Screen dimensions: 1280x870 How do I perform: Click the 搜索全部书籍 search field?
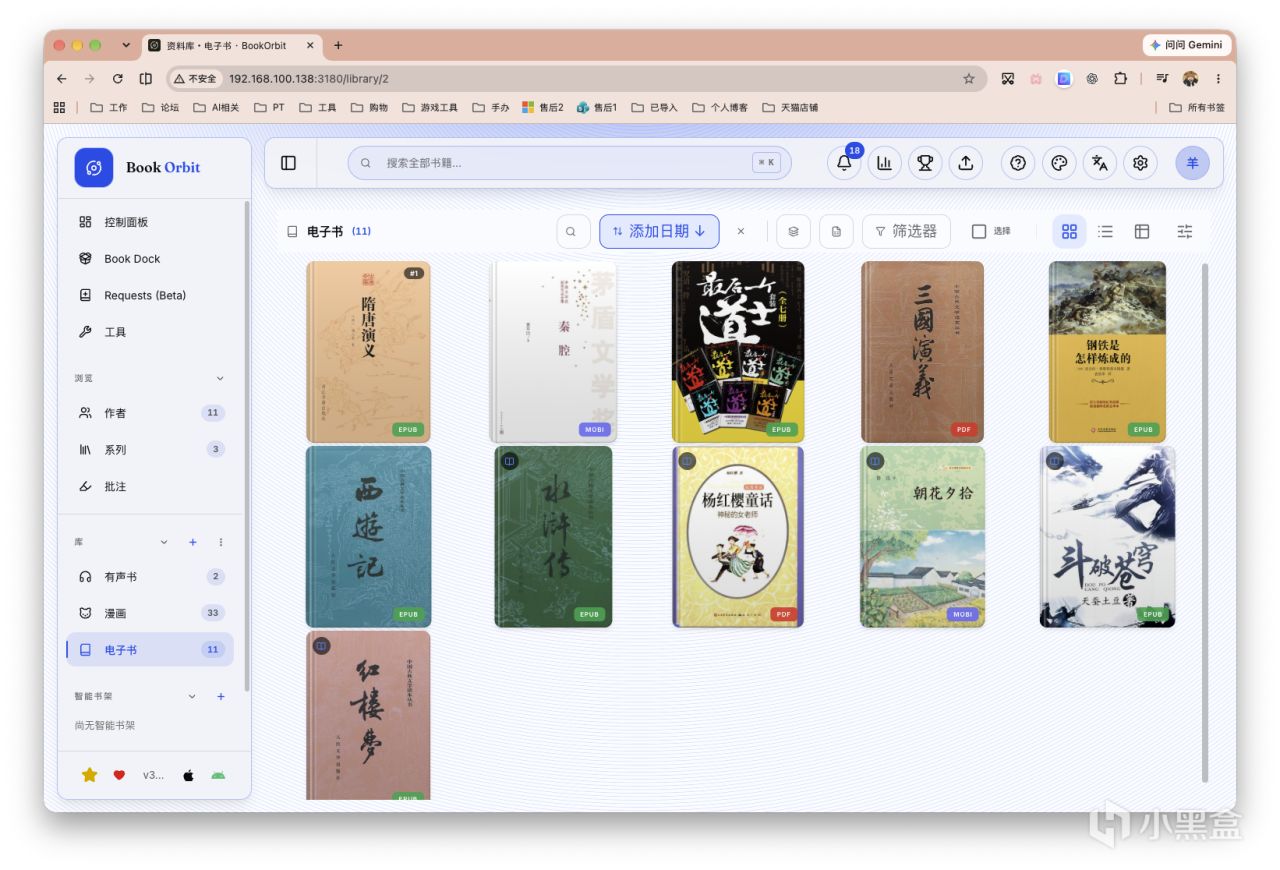(569, 163)
